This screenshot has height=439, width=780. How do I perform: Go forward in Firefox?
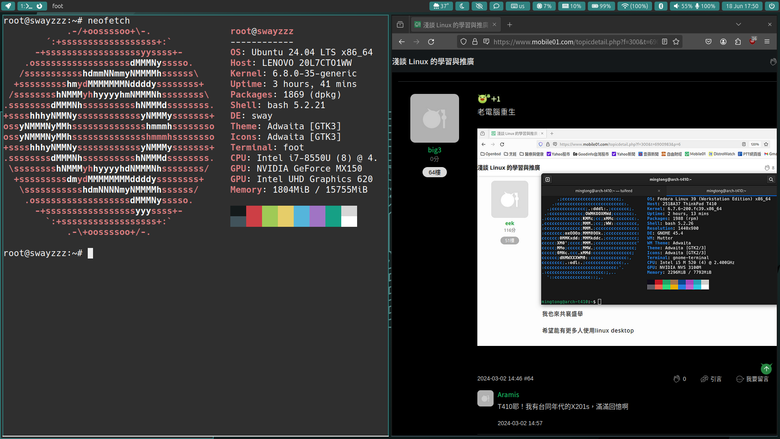pos(416,42)
